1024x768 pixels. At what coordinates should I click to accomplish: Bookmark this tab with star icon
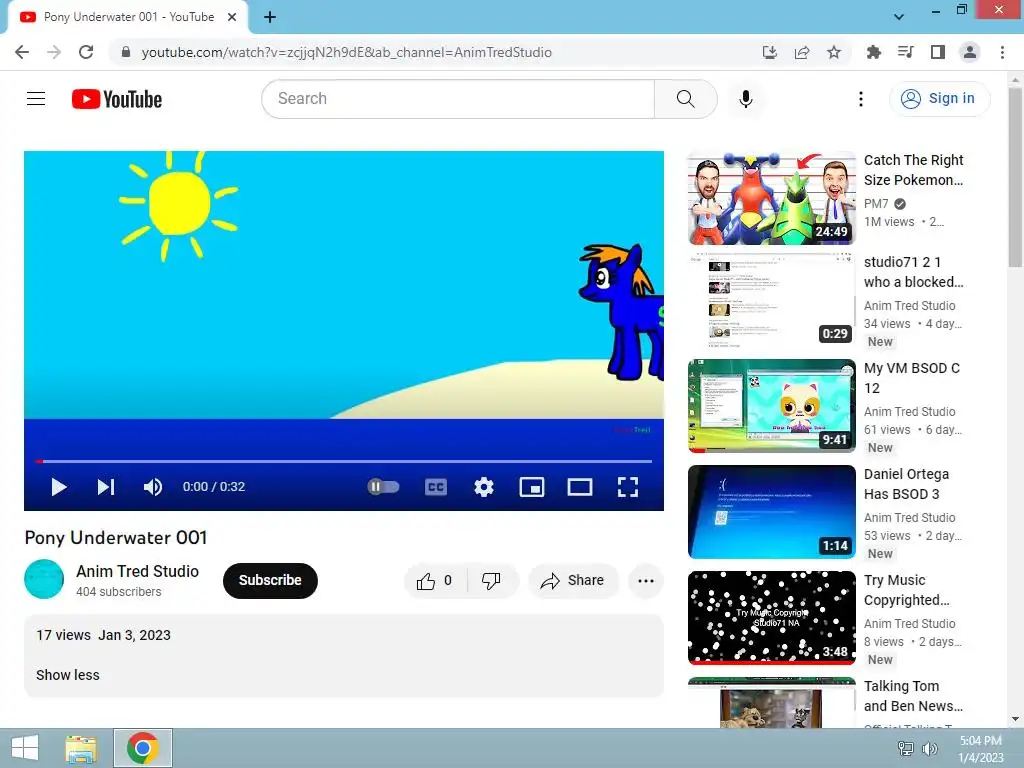pos(834,52)
